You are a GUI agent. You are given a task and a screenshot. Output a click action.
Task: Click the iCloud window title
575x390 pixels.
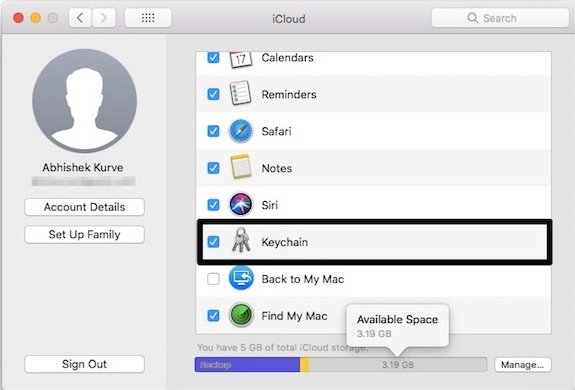(x=289, y=19)
